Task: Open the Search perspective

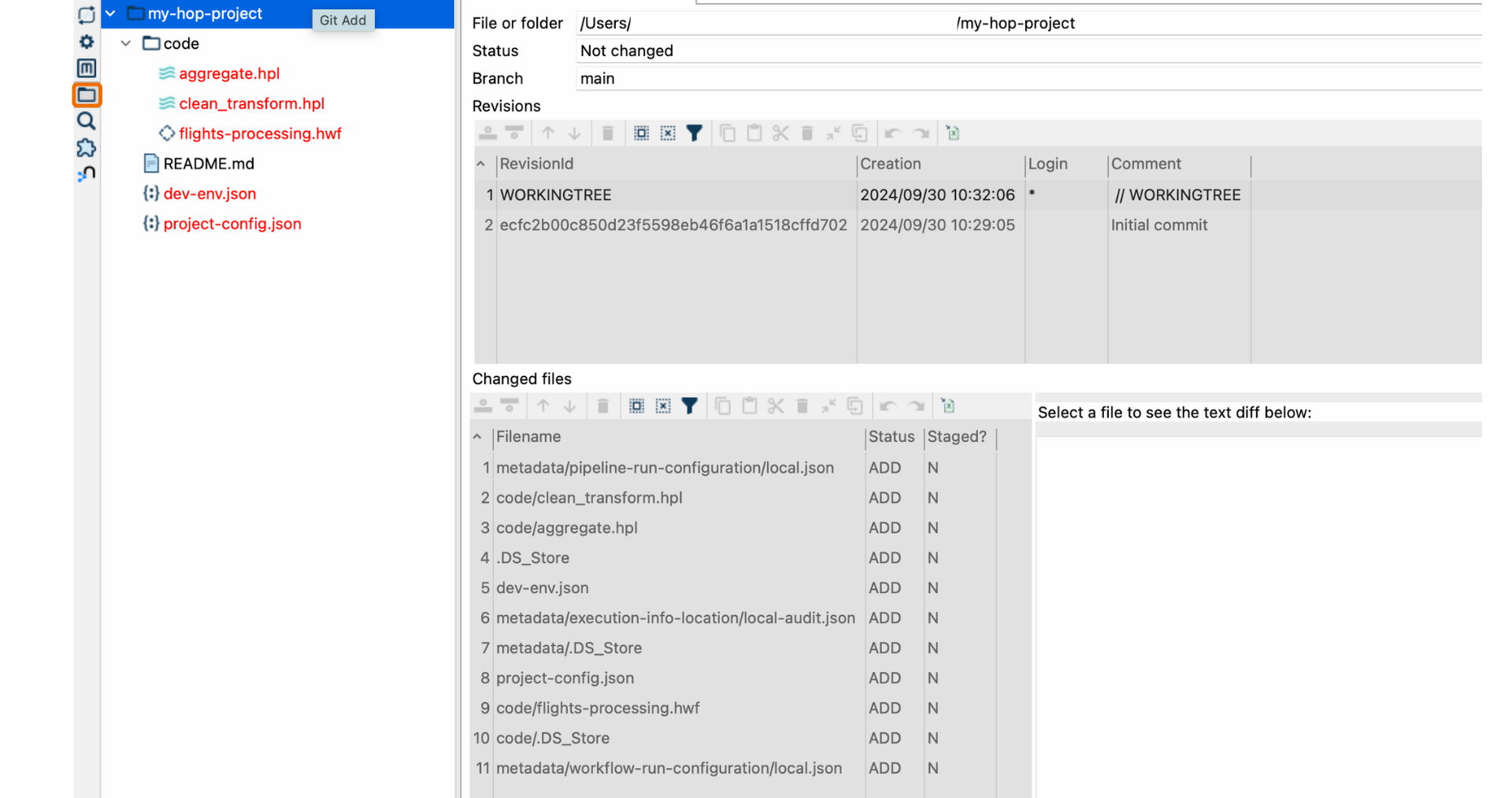Action: pos(86,121)
